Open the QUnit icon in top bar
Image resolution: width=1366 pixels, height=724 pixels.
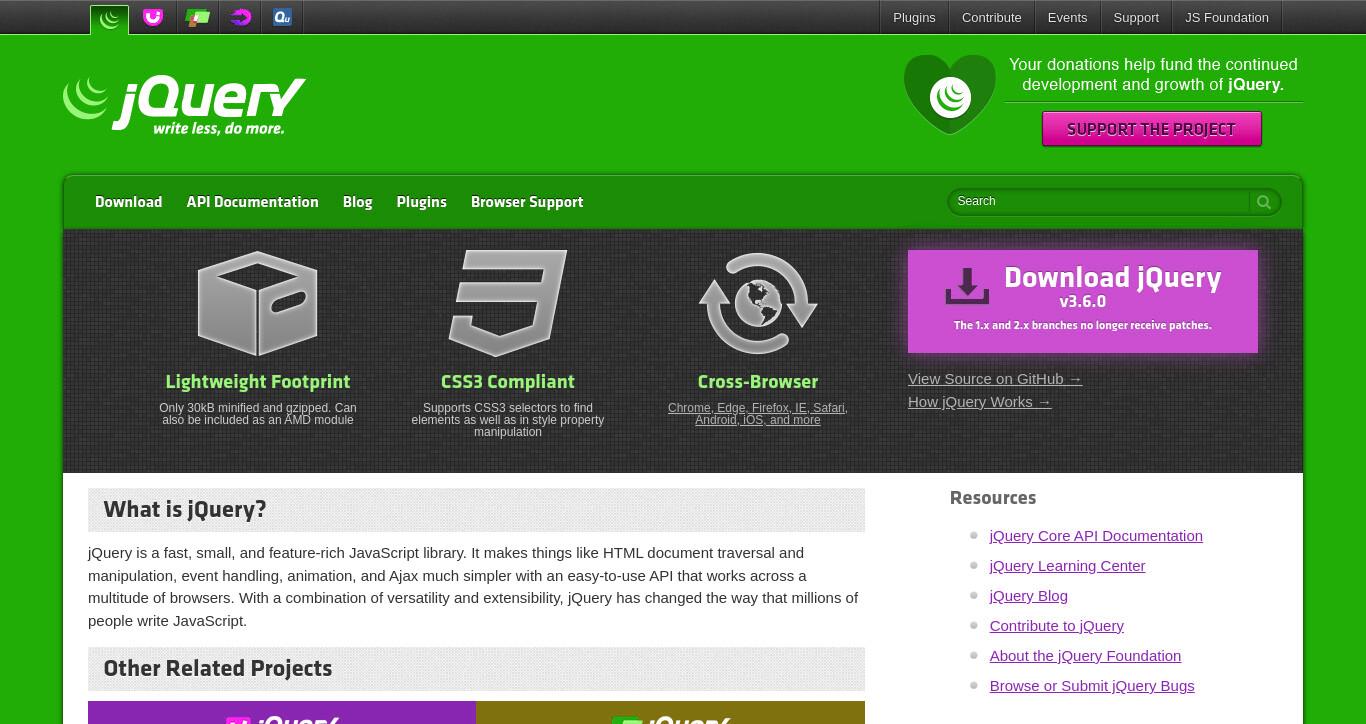tap(283, 17)
